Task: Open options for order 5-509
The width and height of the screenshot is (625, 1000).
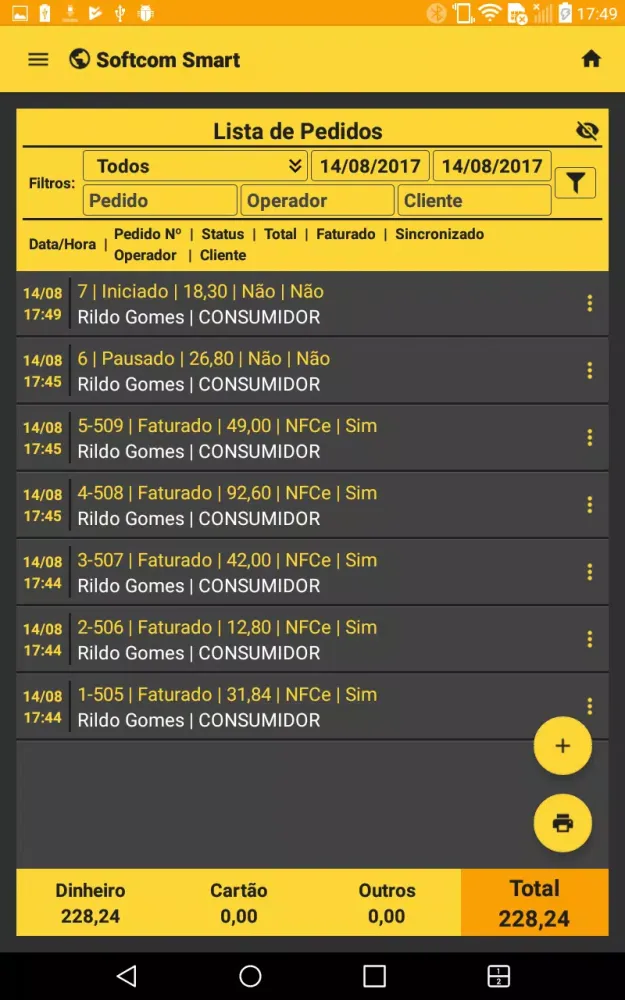Action: point(590,437)
